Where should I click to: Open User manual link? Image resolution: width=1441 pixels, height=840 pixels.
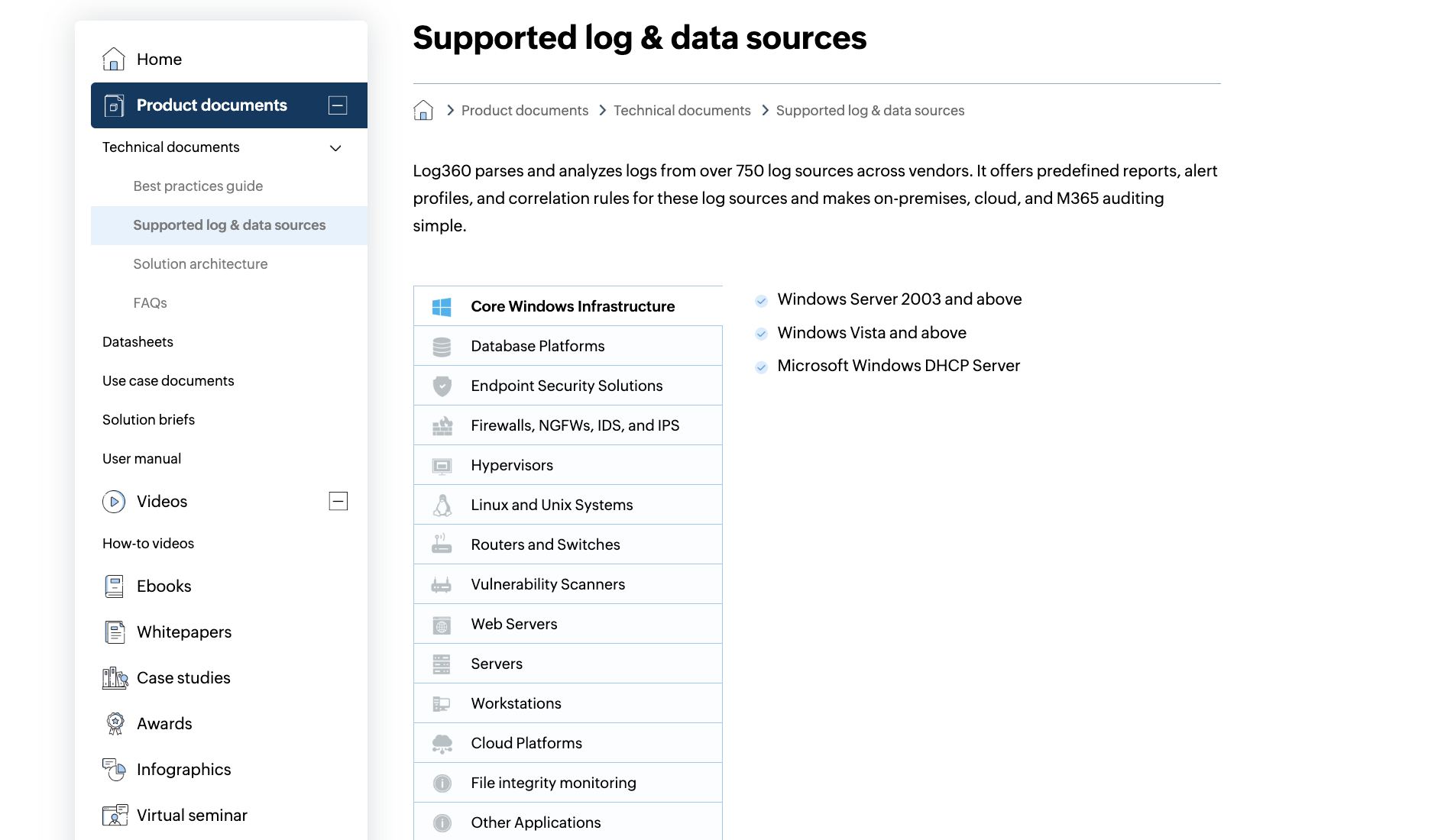click(x=141, y=459)
